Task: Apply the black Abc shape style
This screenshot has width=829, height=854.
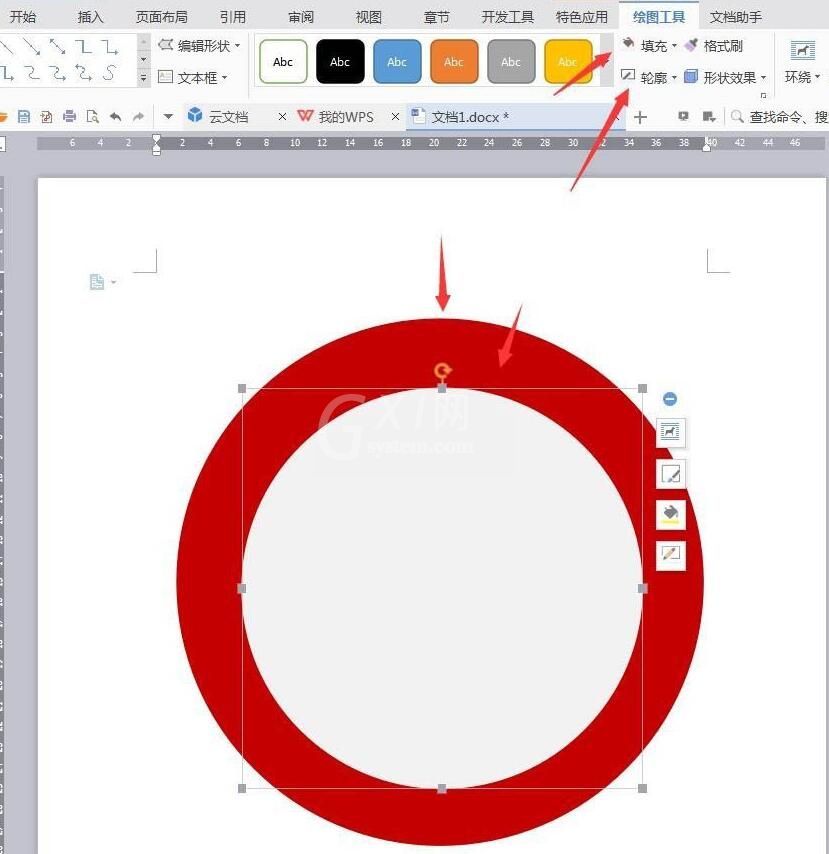Action: 340,62
